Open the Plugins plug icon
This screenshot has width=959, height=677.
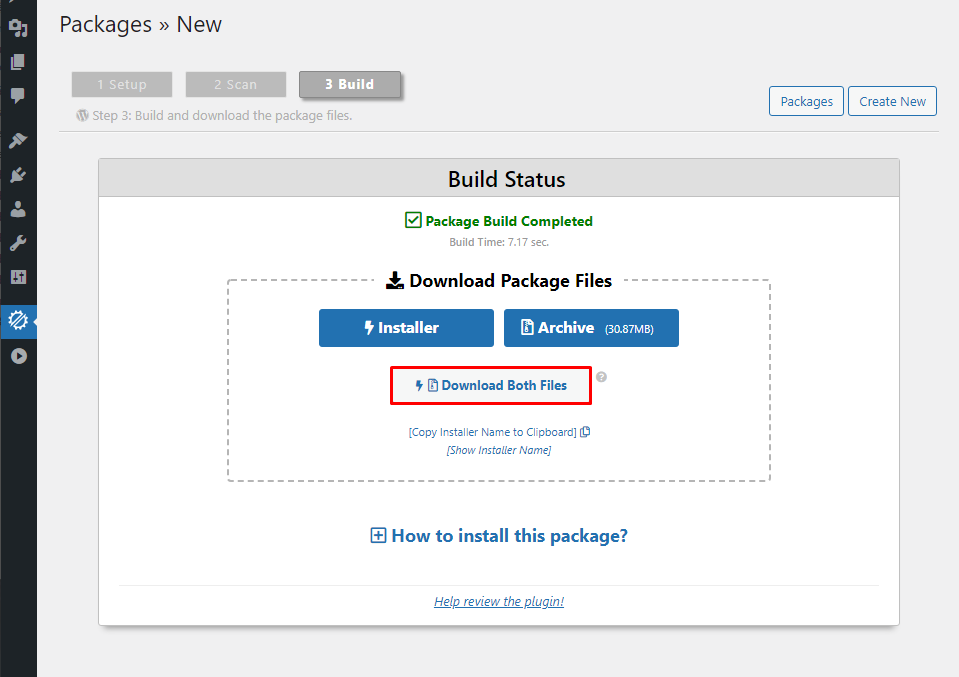tap(18, 175)
